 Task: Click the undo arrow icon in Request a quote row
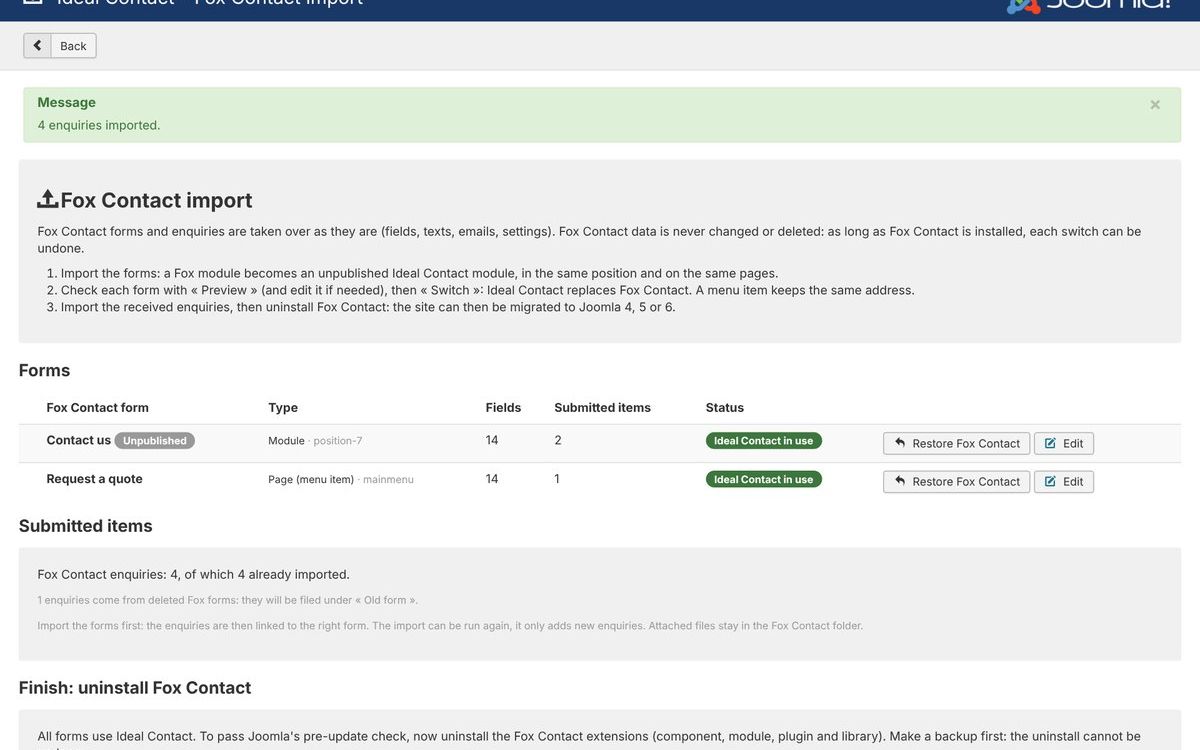click(900, 481)
